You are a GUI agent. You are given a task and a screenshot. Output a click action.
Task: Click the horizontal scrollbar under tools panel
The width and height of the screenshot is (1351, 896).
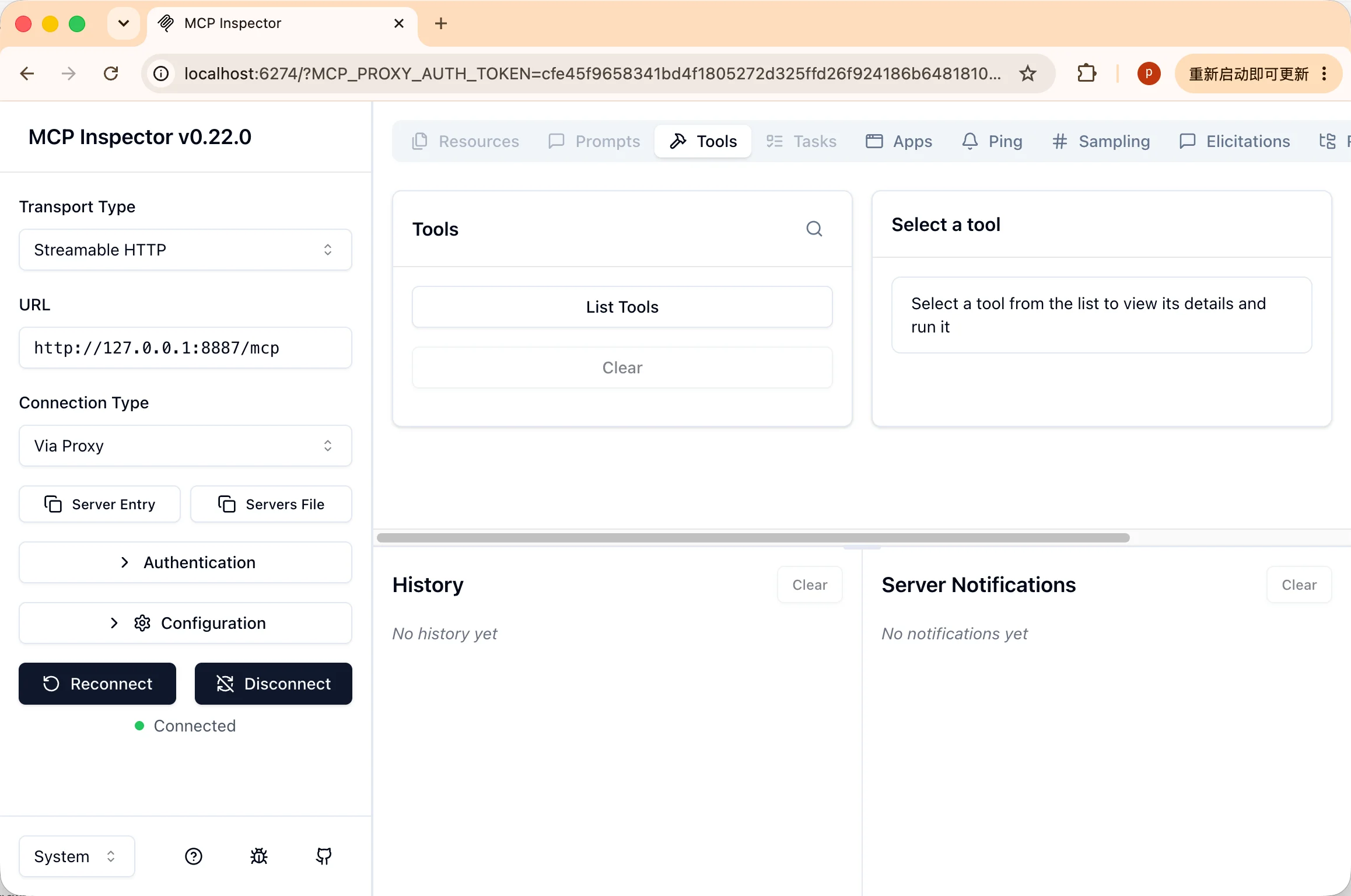point(753,537)
